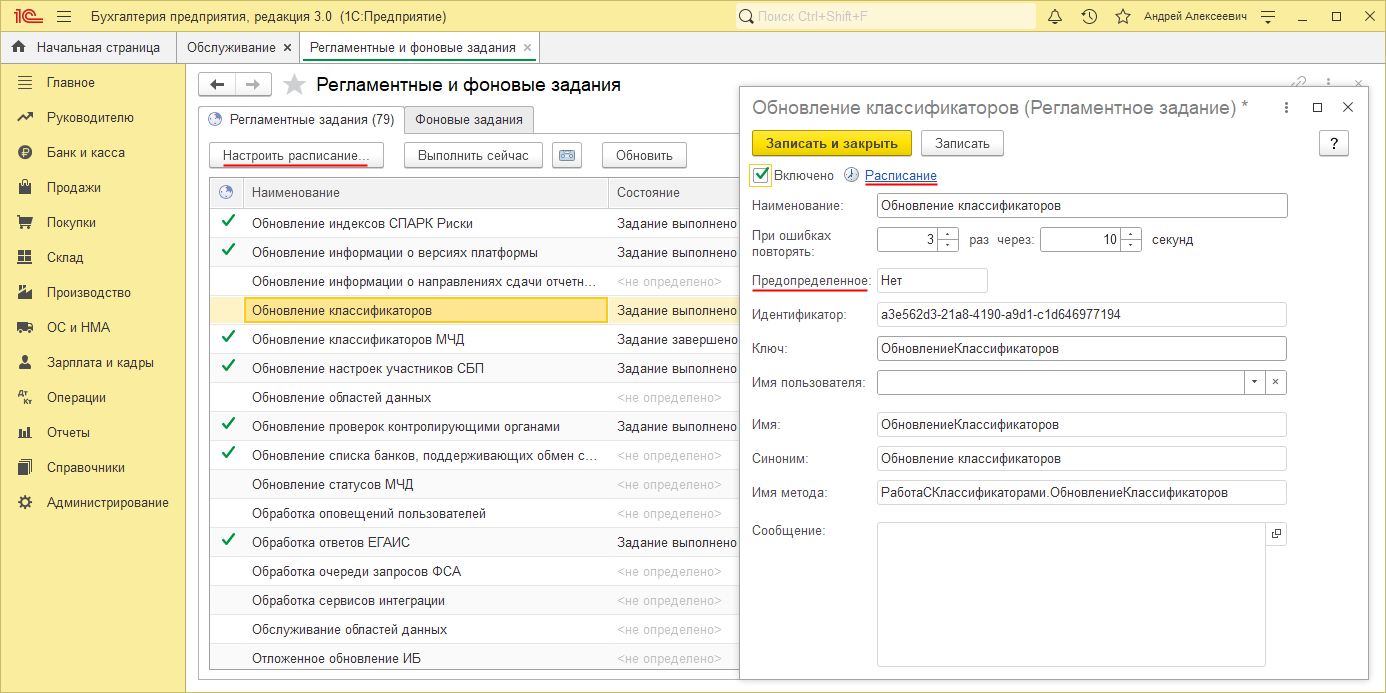Open the notifications bell icon
This screenshot has height=693, width=1386.
click(1055, 17)
